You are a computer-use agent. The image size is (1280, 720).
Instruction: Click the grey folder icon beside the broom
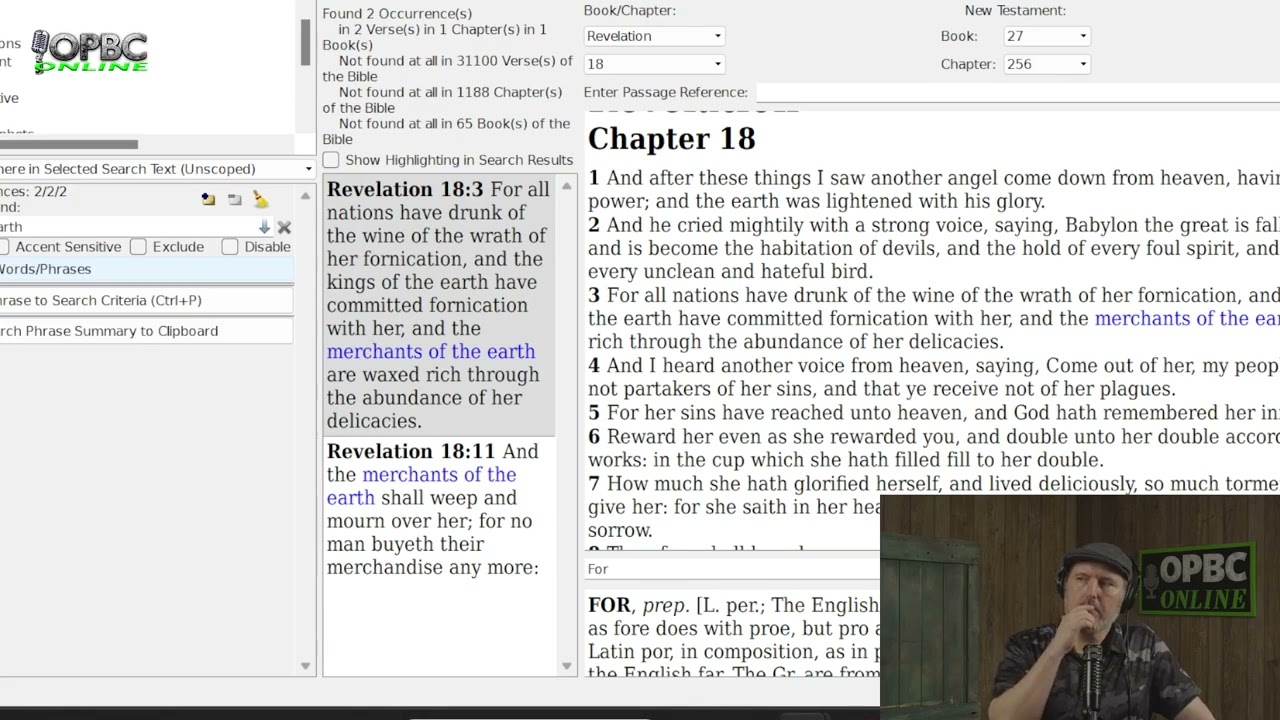tap(235, 199)
